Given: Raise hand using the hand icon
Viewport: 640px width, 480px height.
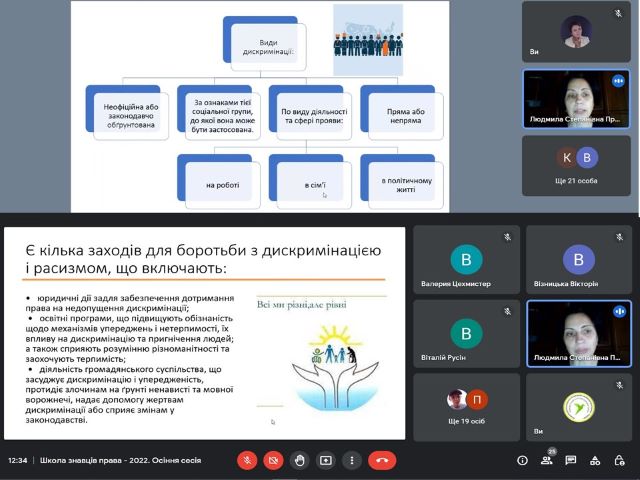Looking at the screenshot, I should [x=299, y=460].
